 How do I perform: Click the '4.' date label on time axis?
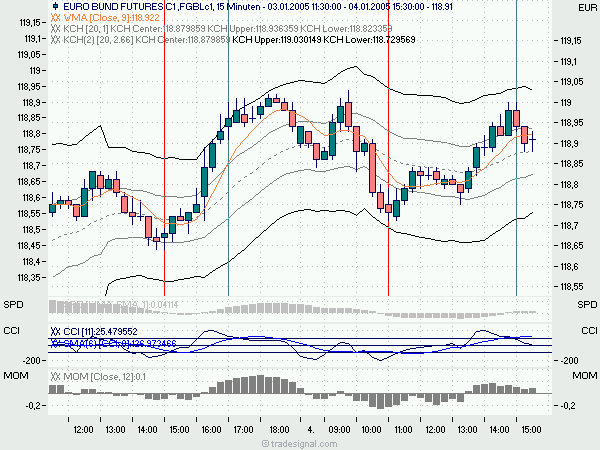tap(311, 430)
